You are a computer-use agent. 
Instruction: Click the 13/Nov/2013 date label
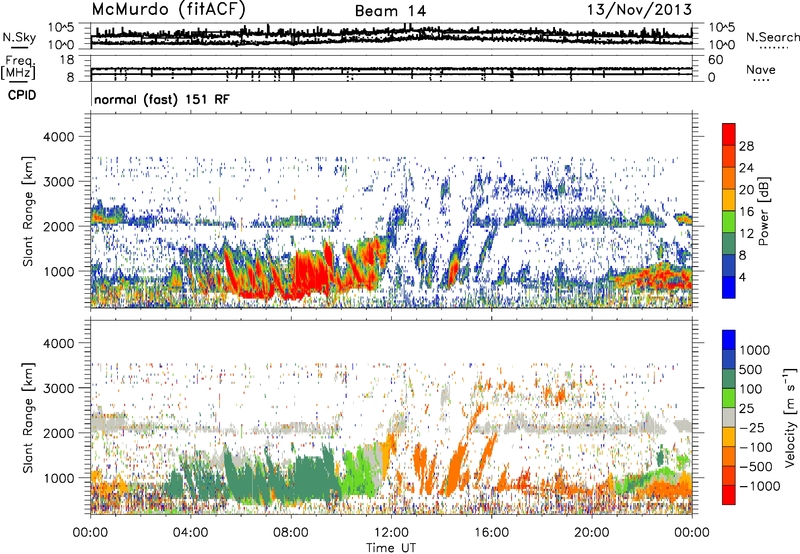click(639, 10)
